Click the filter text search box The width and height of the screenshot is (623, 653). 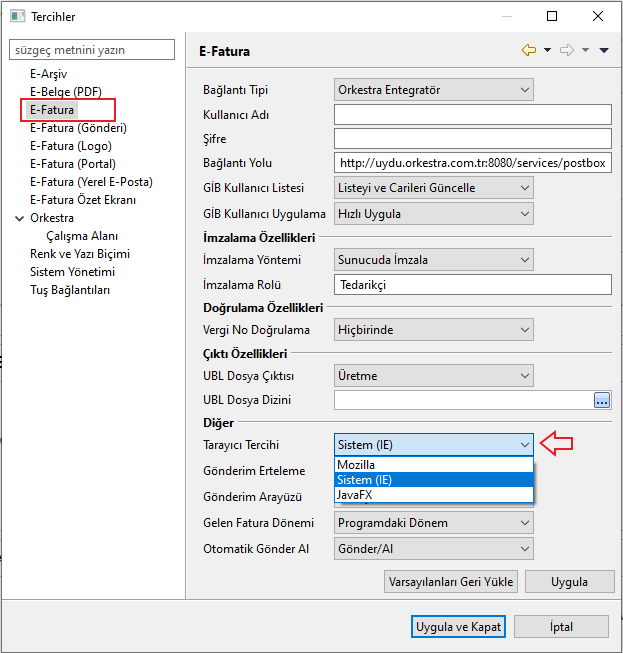point(93,49)
